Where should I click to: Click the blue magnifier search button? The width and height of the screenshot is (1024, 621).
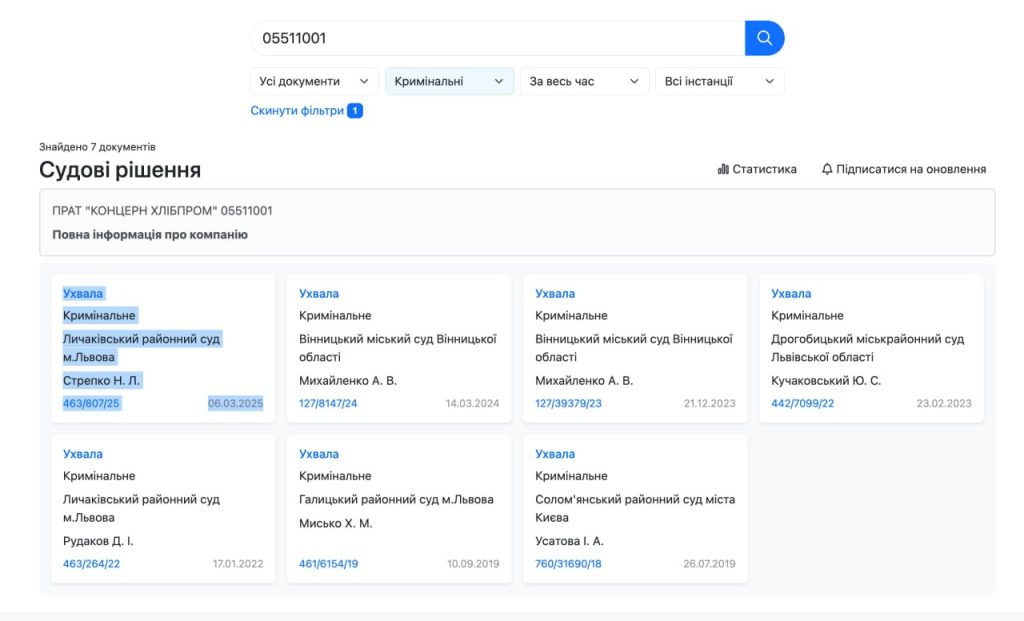(764, 38)
